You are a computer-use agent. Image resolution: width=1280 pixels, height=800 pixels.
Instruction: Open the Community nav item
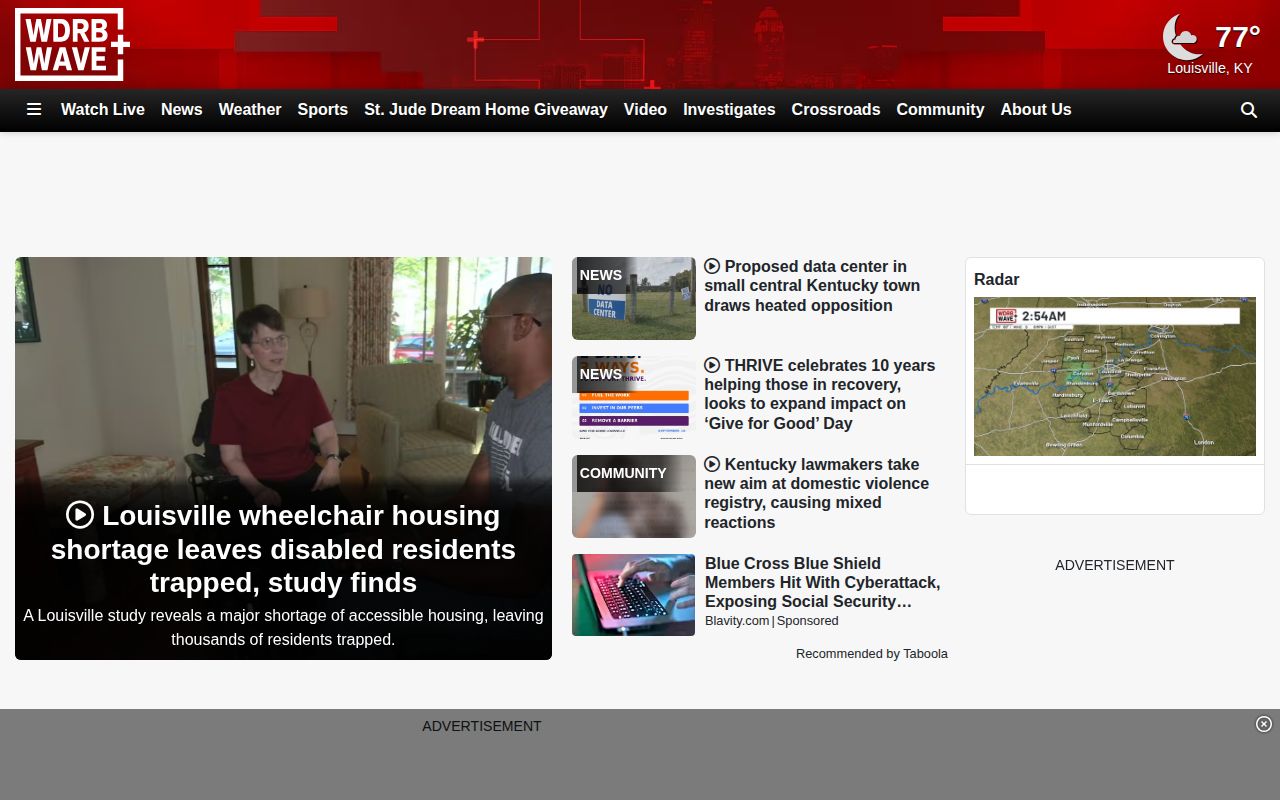[940, 110]
